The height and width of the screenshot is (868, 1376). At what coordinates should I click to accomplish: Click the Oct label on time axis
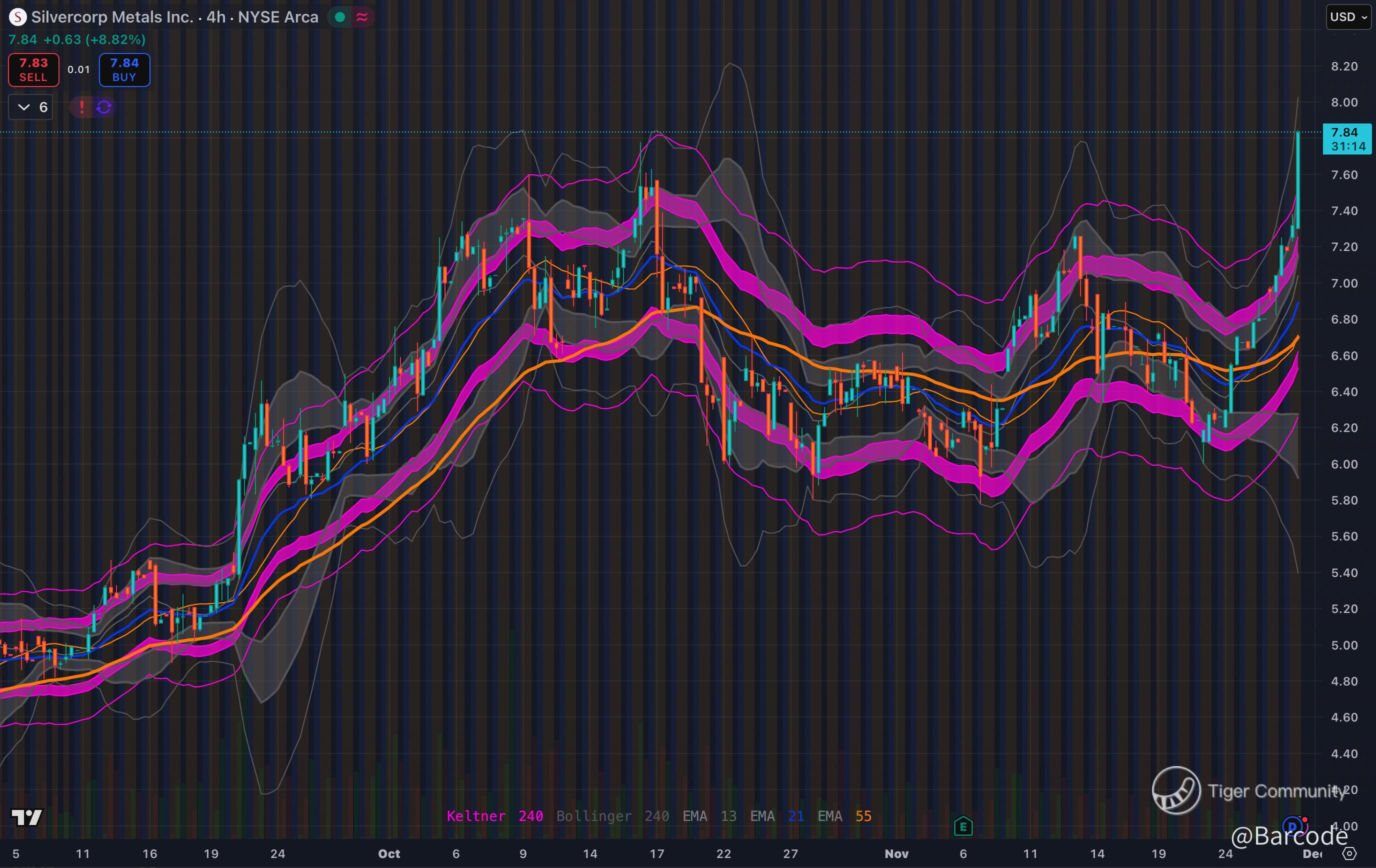point(389,853)
